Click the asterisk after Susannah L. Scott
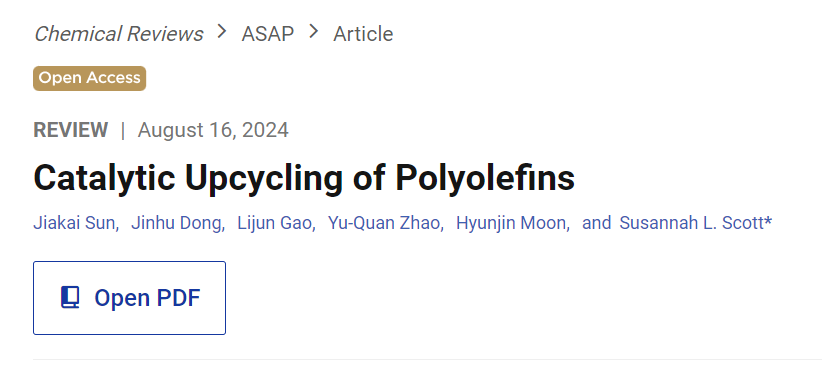The width and height of the screenshot is (822, 368). click(x=769, y=221)
